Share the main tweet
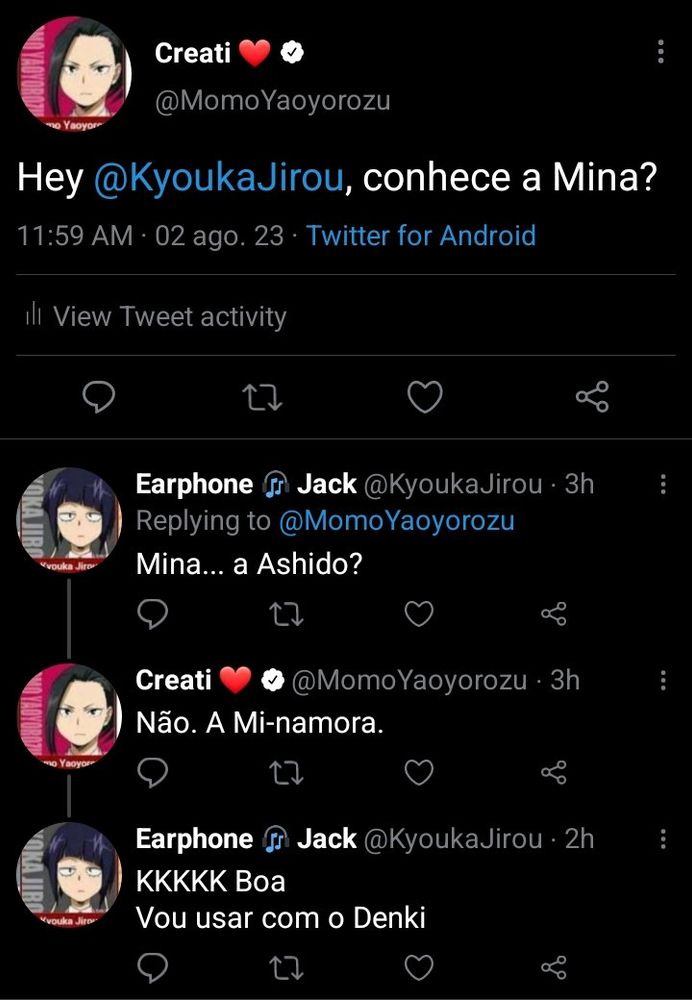The image size is (692, 1000). click(591, 398)
